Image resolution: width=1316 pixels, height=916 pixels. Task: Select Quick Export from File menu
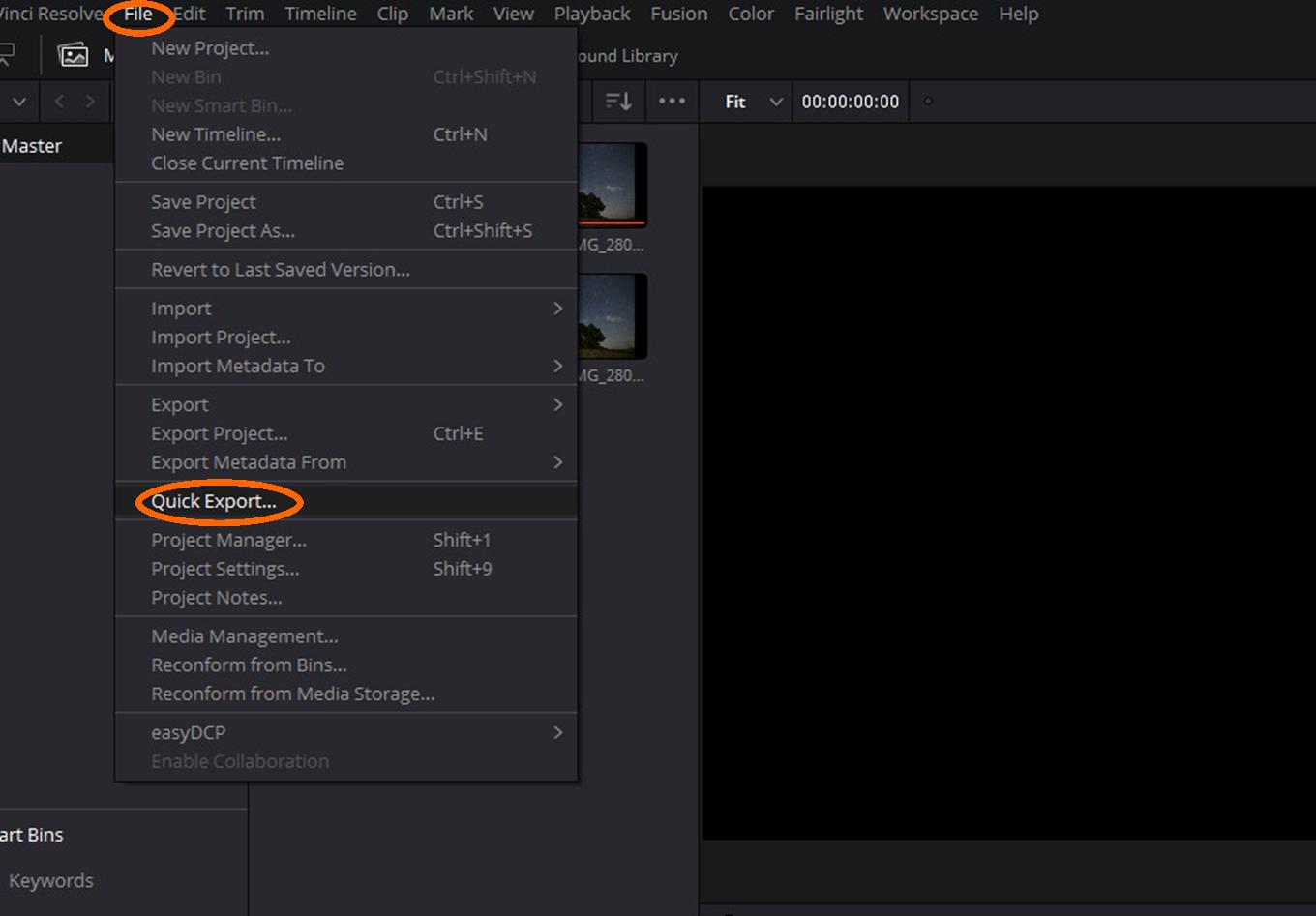point(214,501)
